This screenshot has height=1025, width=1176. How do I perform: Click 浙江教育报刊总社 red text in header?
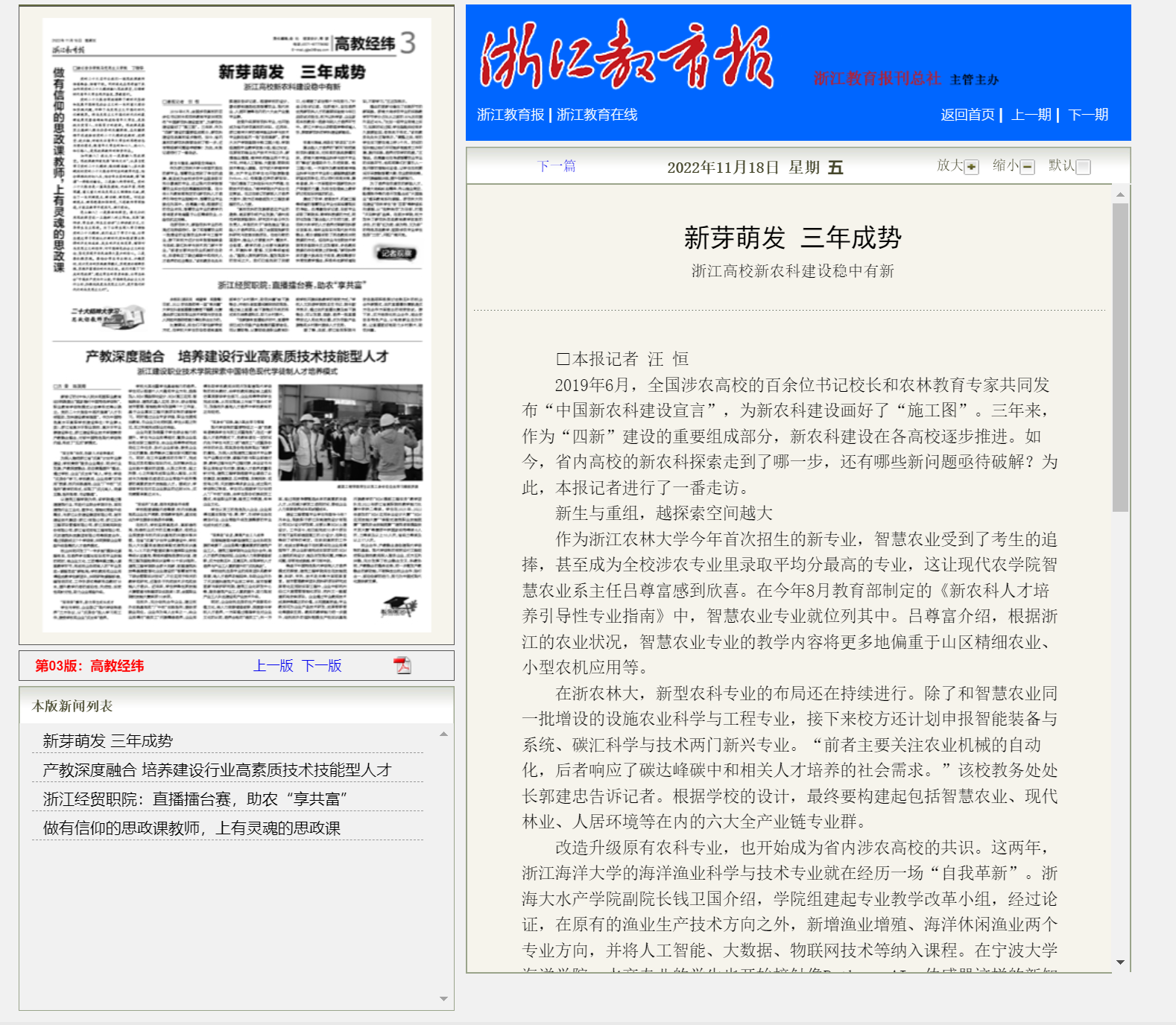[877, 79]
